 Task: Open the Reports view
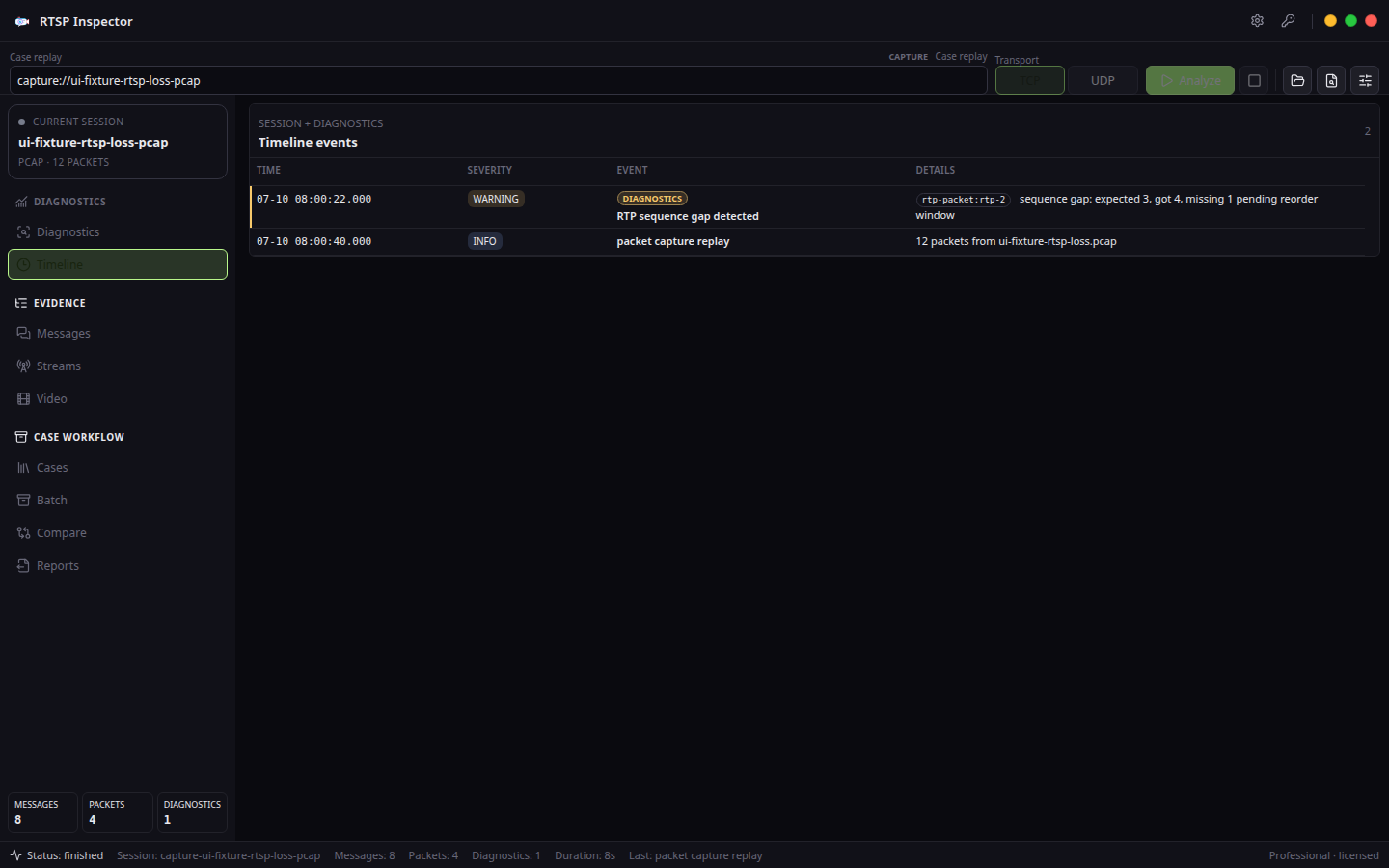click(118, 566)
